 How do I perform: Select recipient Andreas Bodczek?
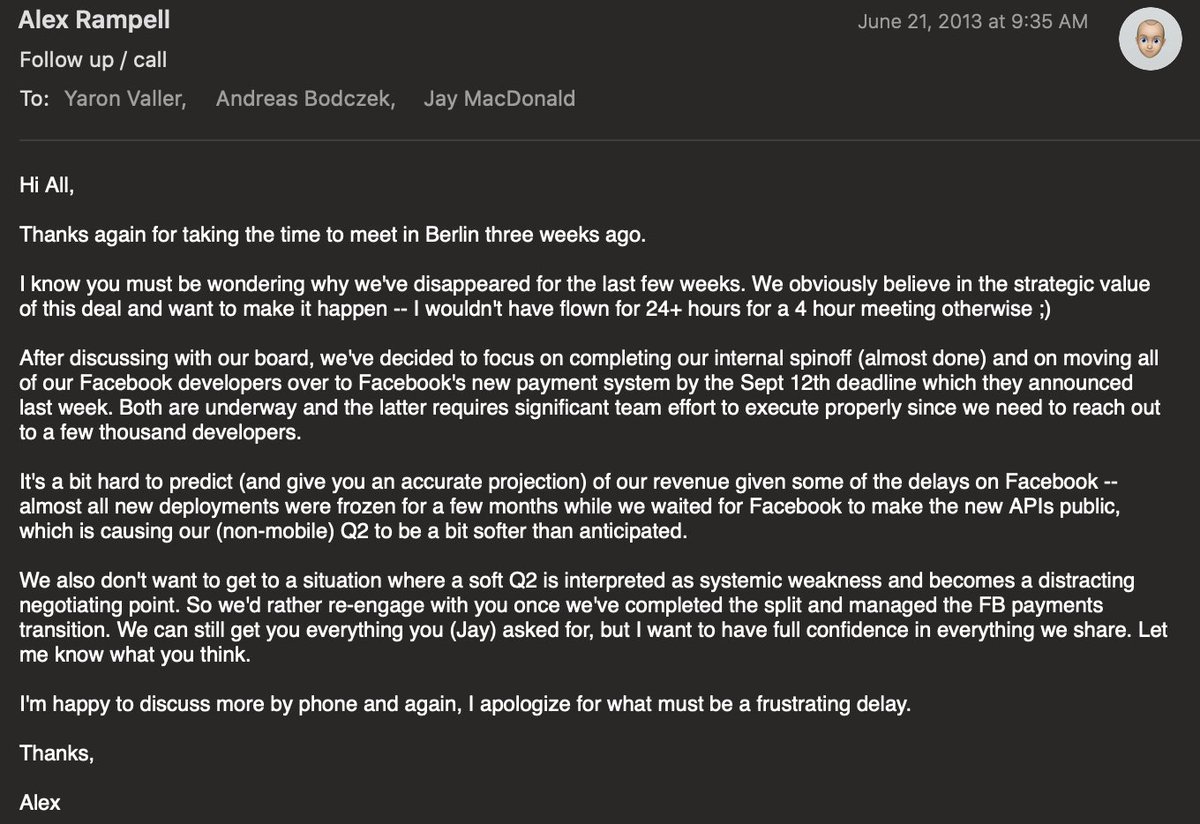click(304, 99)
